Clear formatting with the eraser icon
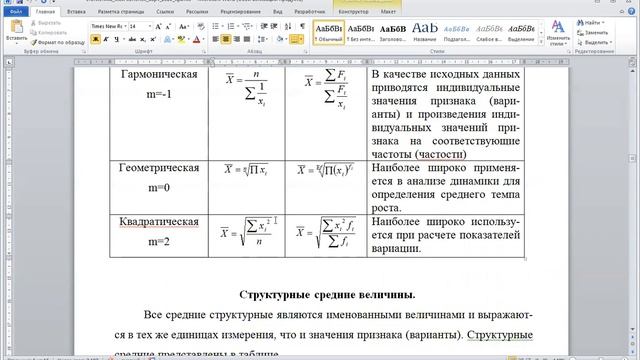The height and width of the screenshot is (360, 640). pyautogui.click(x=200, y=27)
